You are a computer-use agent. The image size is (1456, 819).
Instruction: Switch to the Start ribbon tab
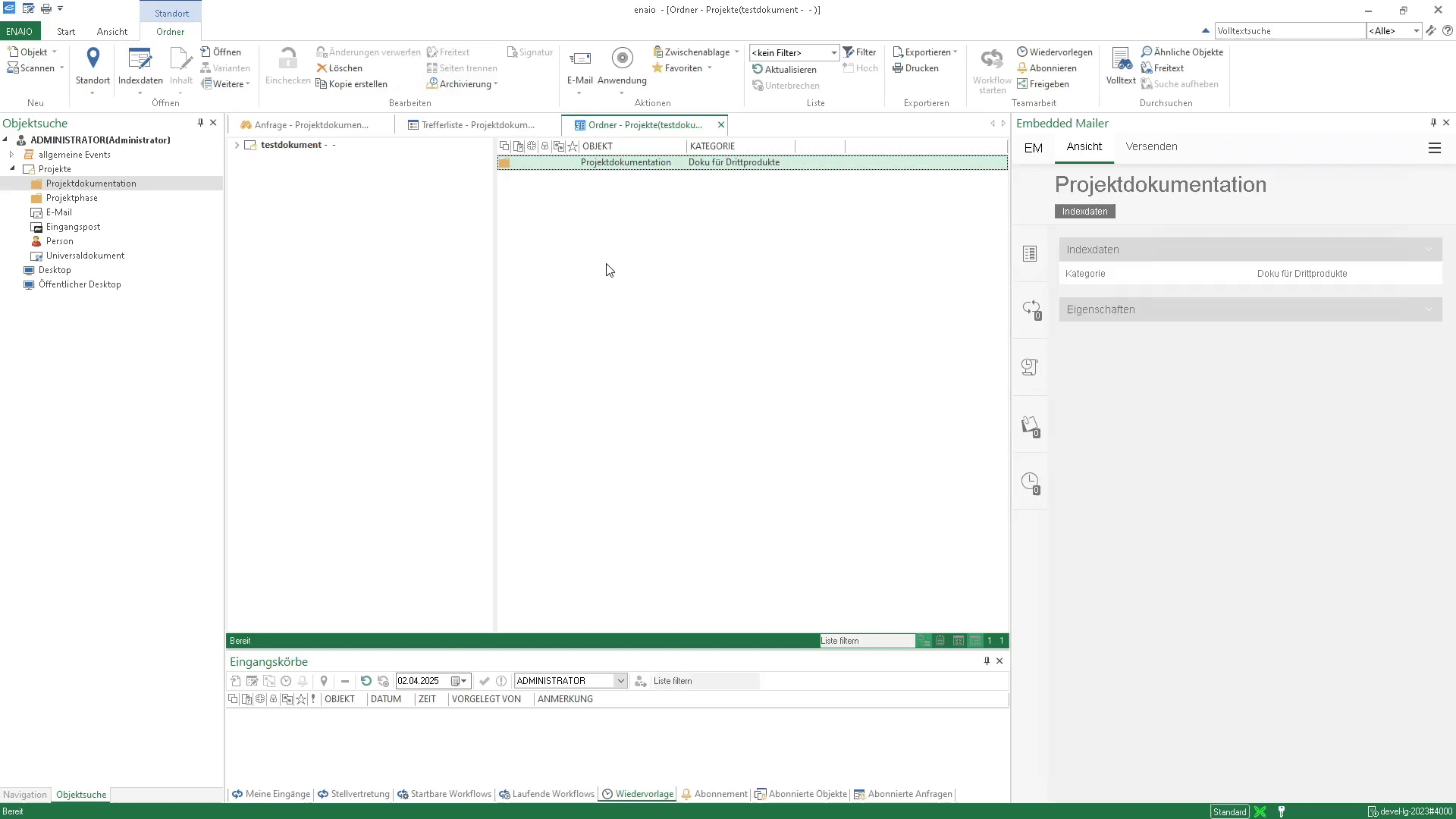(x=66, y=32)
